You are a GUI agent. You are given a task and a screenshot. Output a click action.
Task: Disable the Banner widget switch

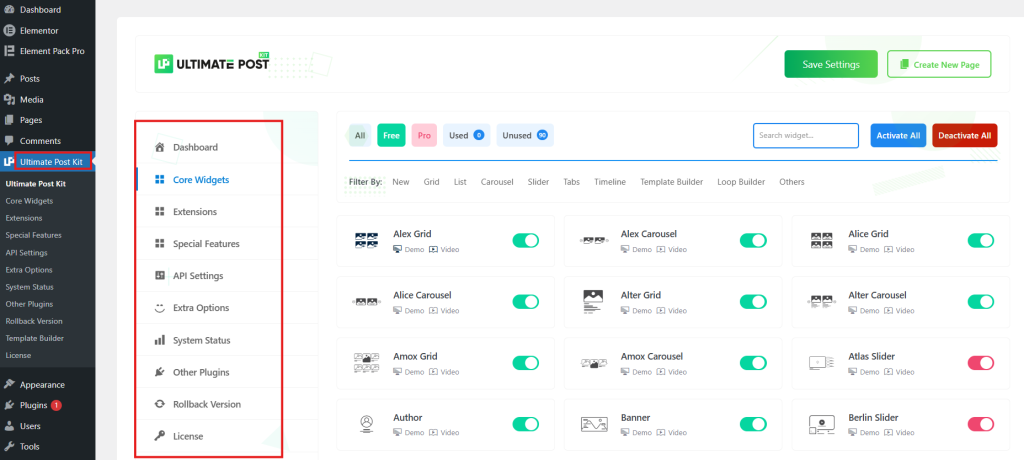coord(753,424)
